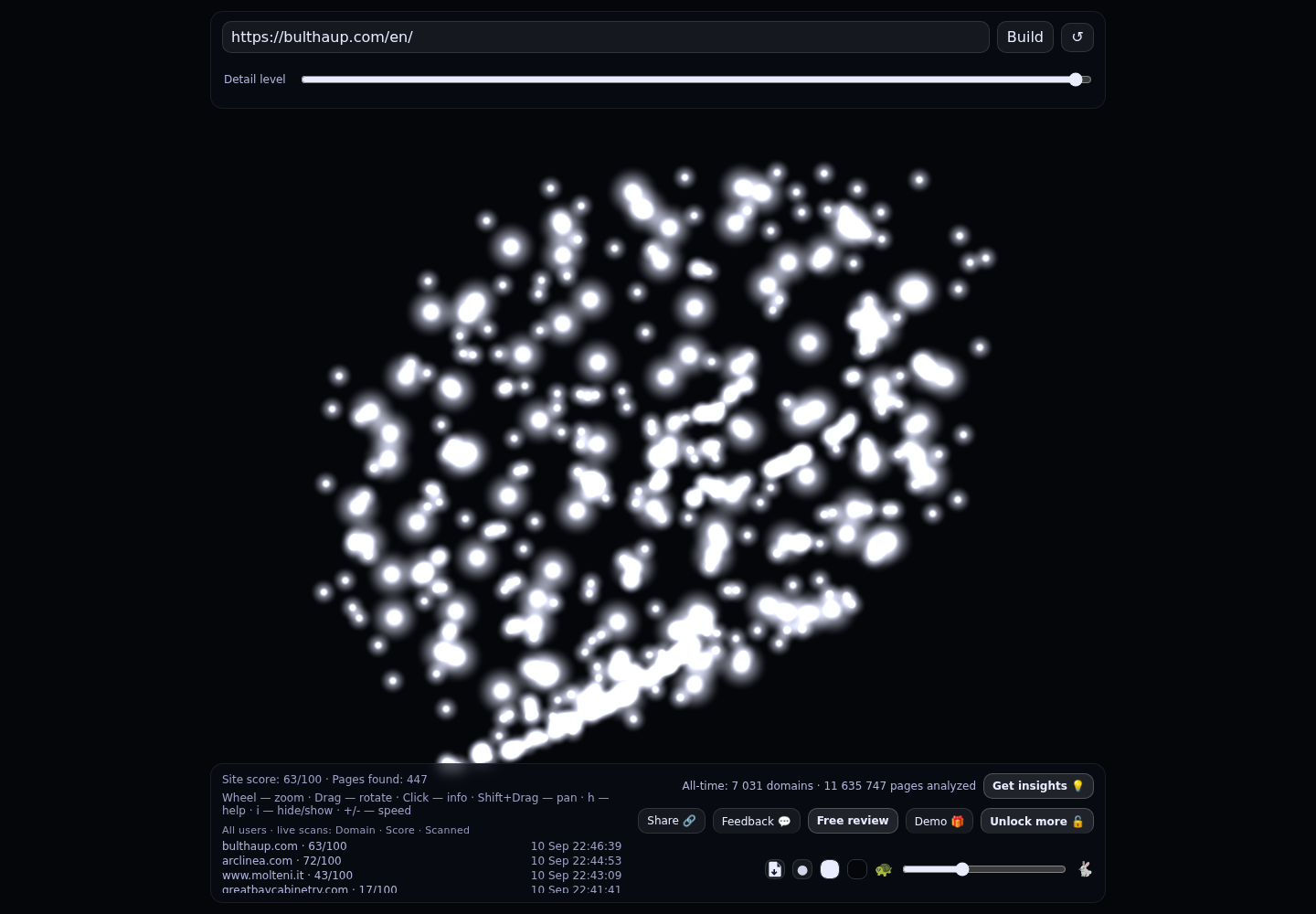Screen dimensions: 1316x914
Task: Click the Get insights button
Action: (1038, 786)
